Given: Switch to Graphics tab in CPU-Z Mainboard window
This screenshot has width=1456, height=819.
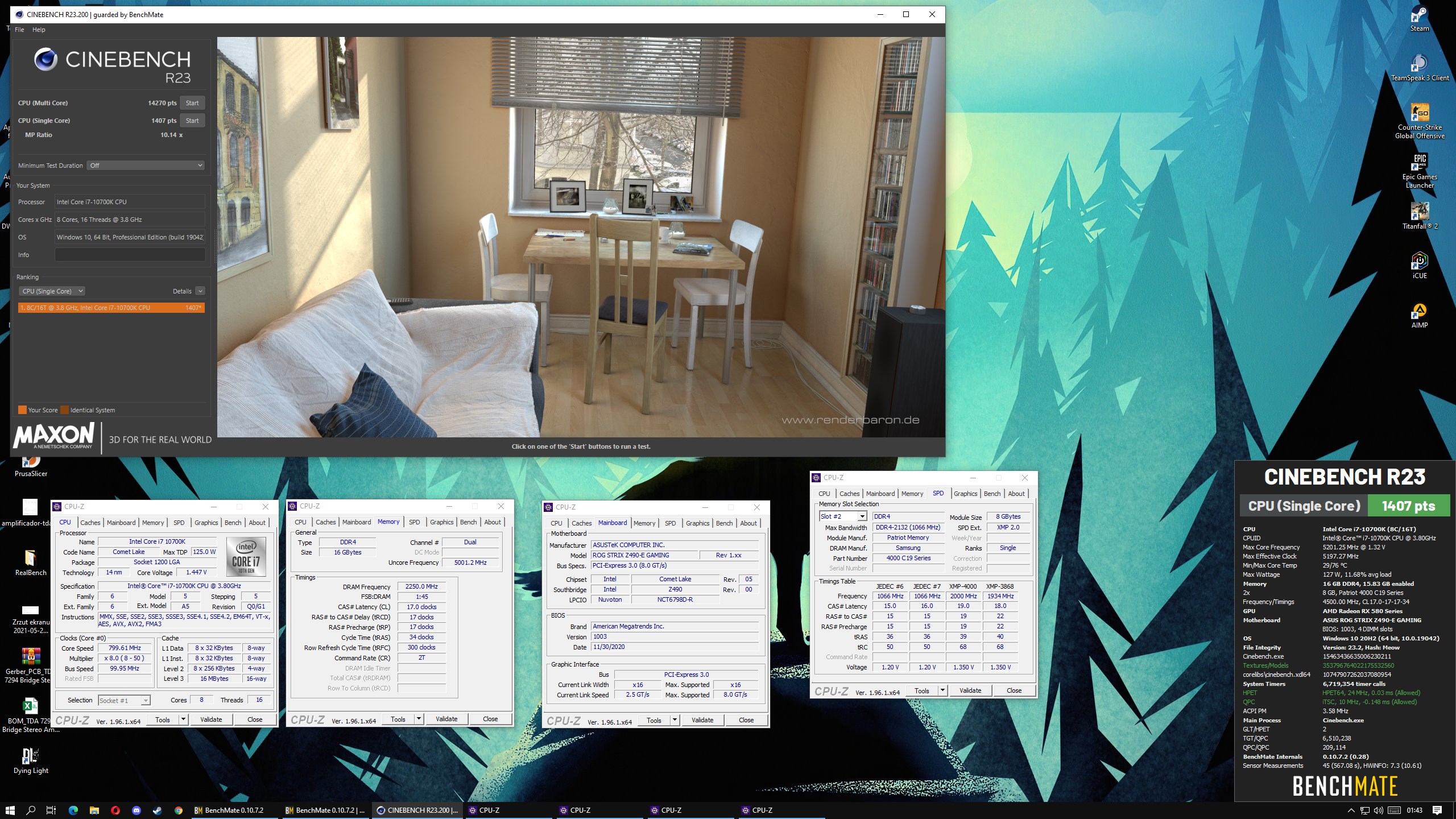Looking at the screenshot, I should [697, 523].
